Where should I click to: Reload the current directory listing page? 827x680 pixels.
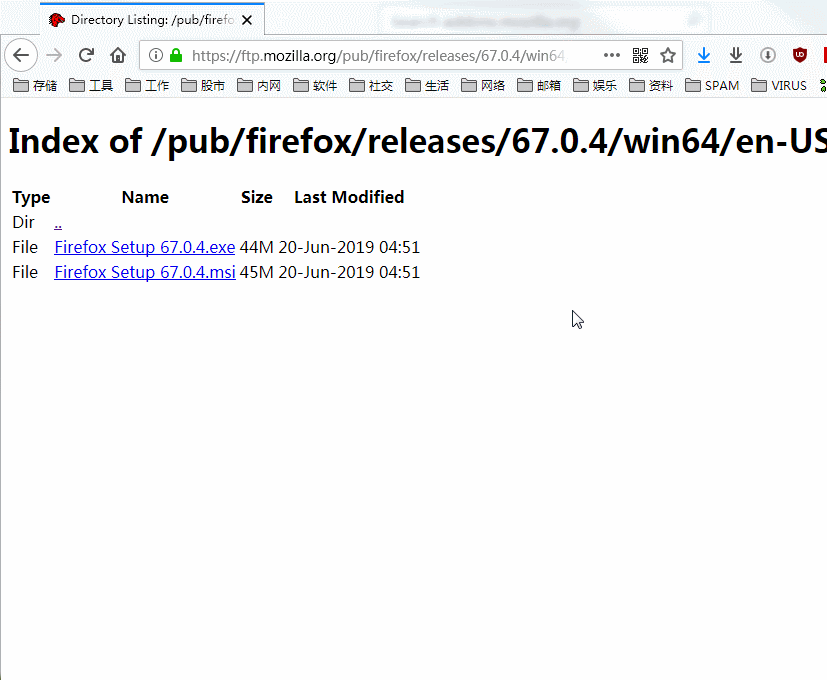tap(86, 55)
